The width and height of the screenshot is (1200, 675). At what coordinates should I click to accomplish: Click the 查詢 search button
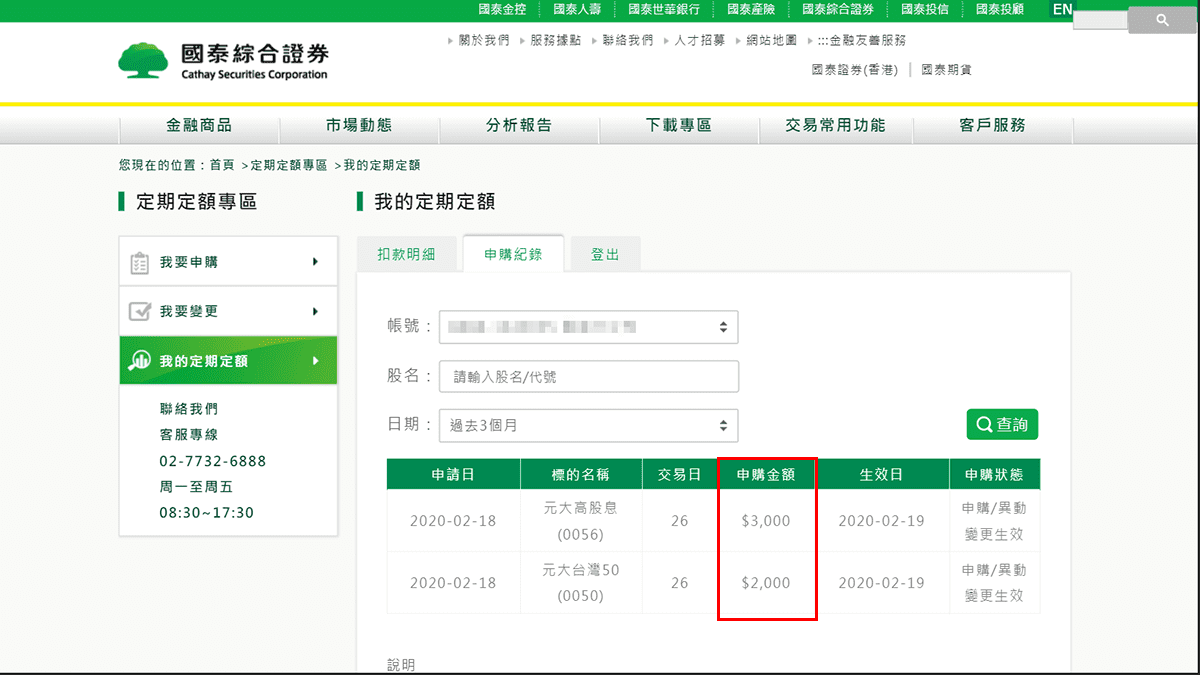pyautogui.click(x=1002, y=423)
